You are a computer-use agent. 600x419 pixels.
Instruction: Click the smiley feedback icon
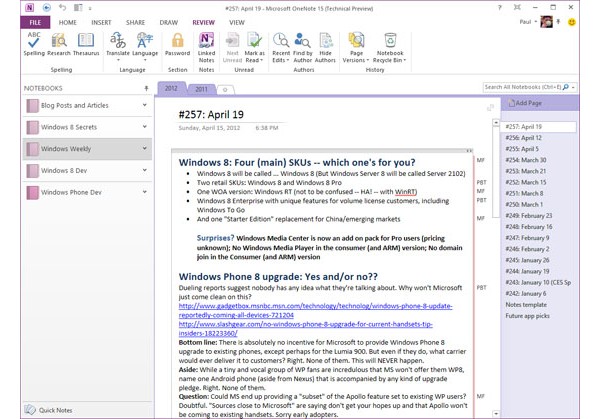click(x=572, y=22)
